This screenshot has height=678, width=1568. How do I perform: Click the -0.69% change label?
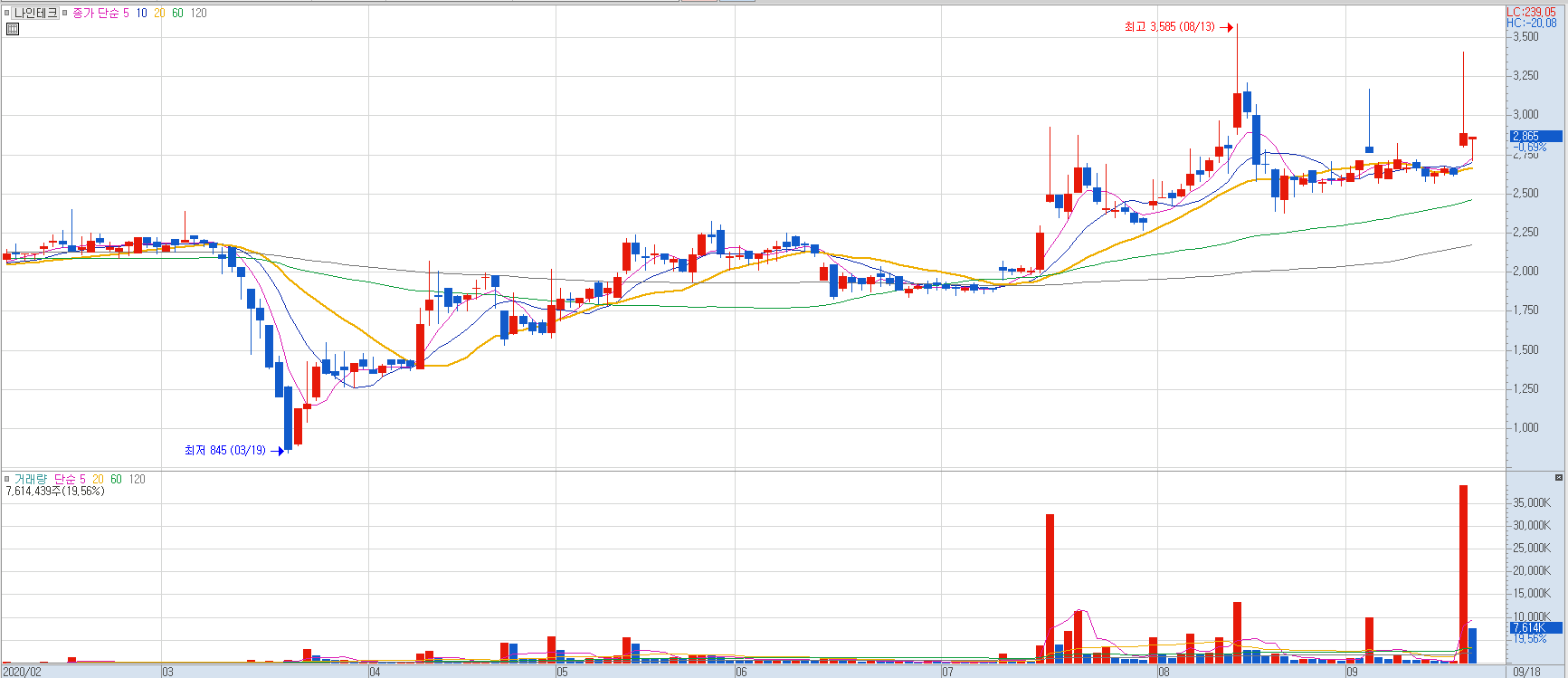(1531, 147)
